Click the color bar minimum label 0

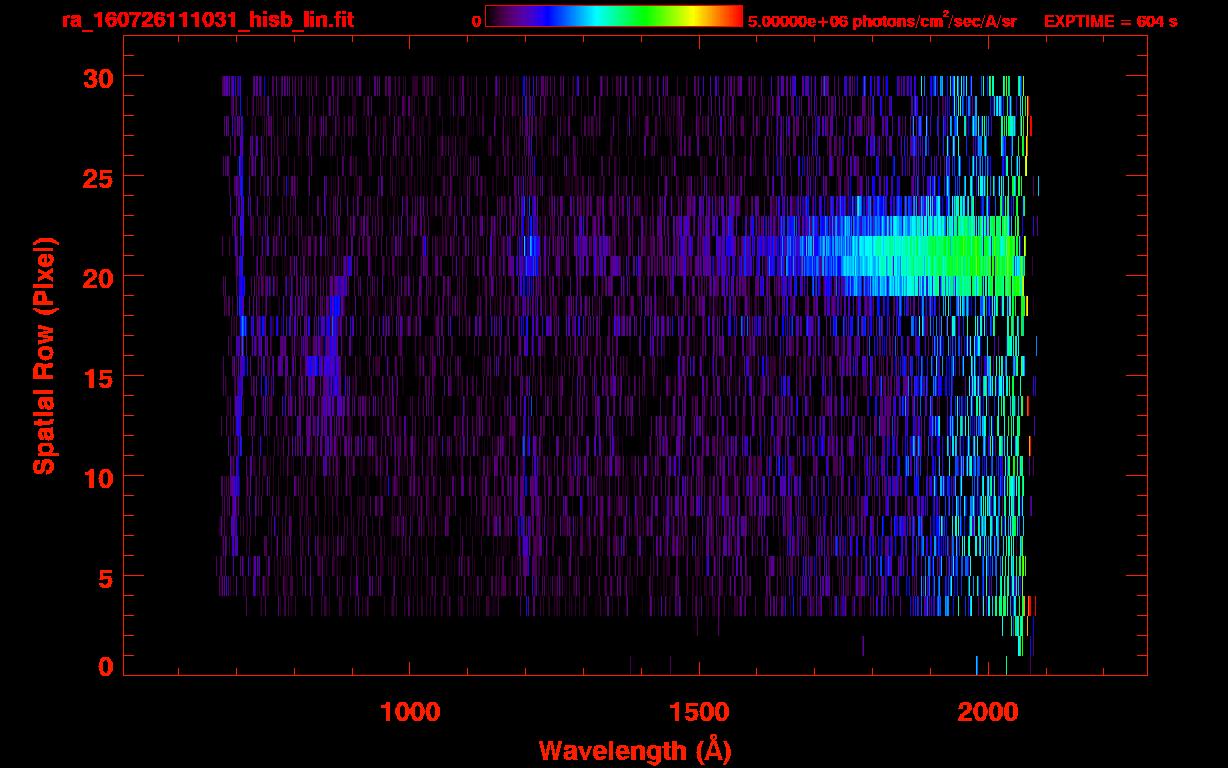[476, 21]
